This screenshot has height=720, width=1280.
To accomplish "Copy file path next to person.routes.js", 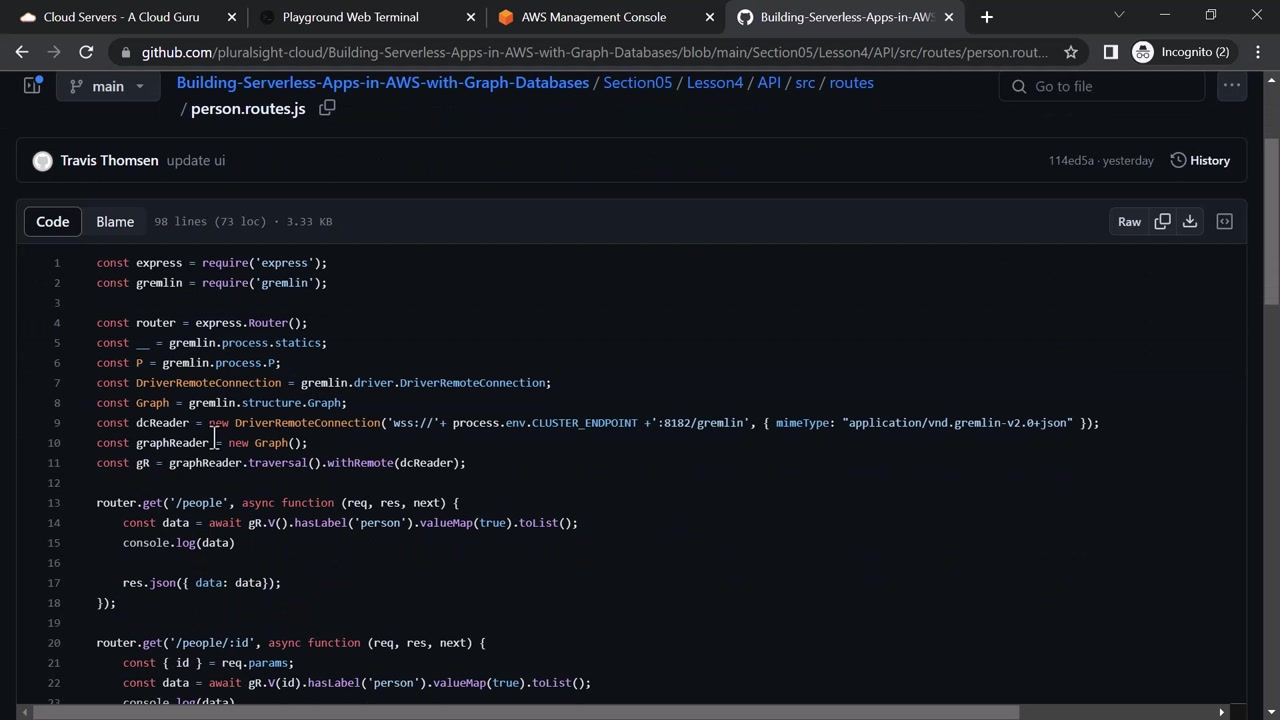I will click(x=327, y=108).
